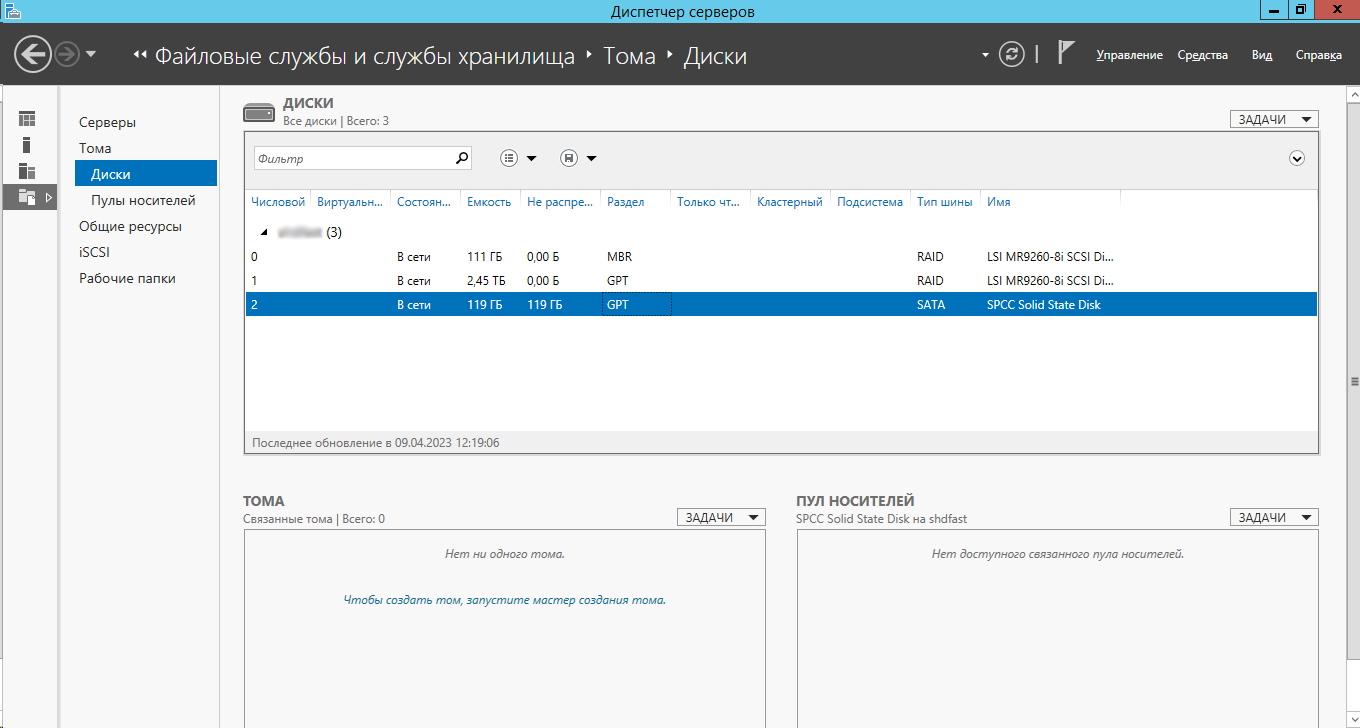This screenshot has width=1360, height=728.
Task: Click the Back navigation arrow
Action: point(33,54)
